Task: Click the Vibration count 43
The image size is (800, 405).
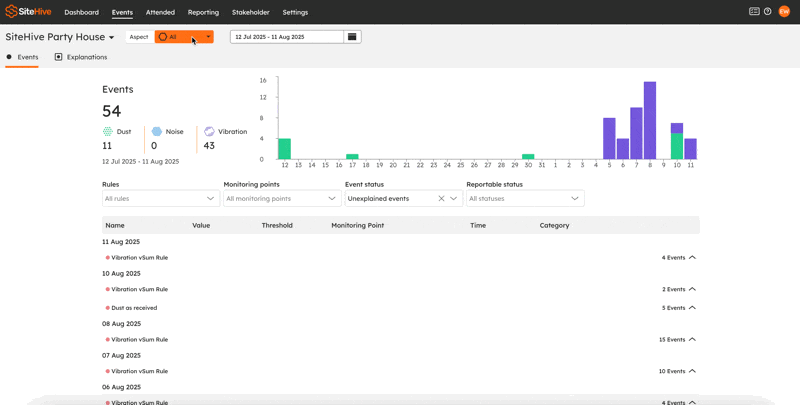Action: [209, 146]
